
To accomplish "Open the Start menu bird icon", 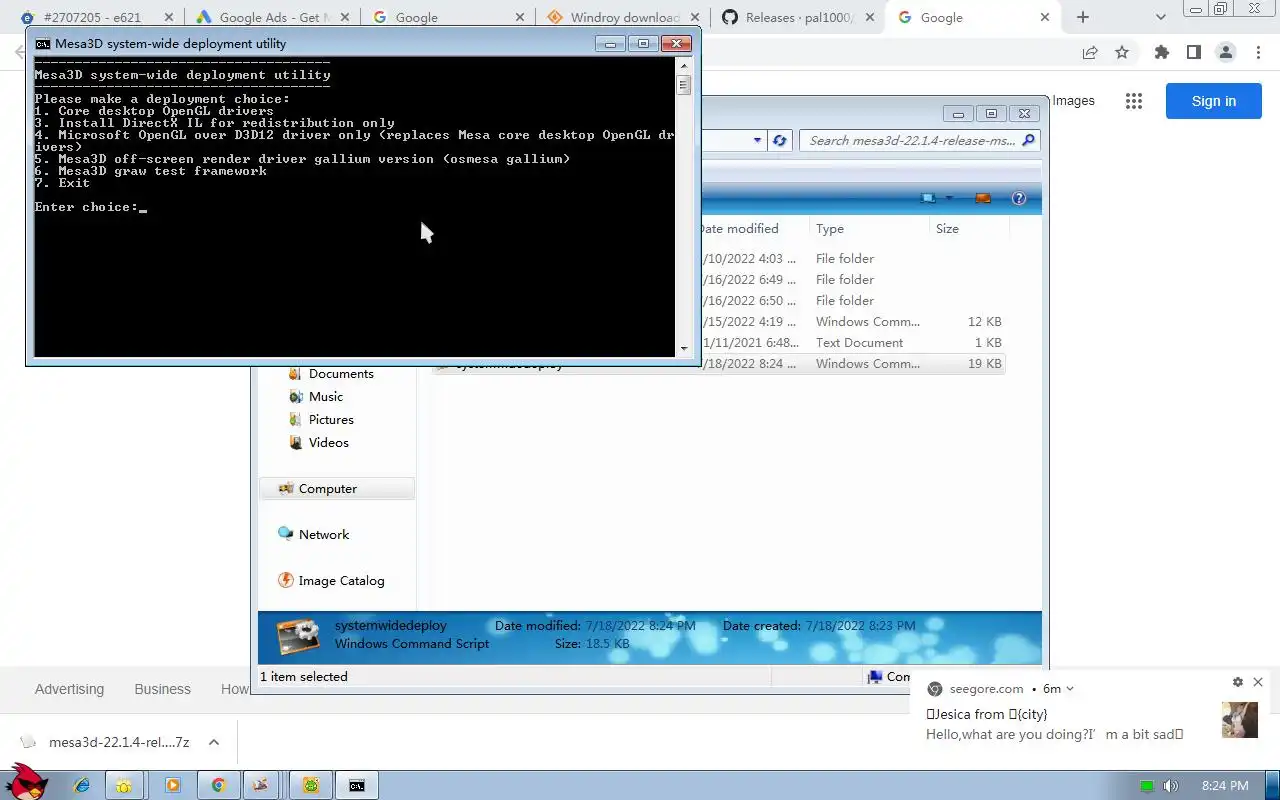I will tap(27, 781).
